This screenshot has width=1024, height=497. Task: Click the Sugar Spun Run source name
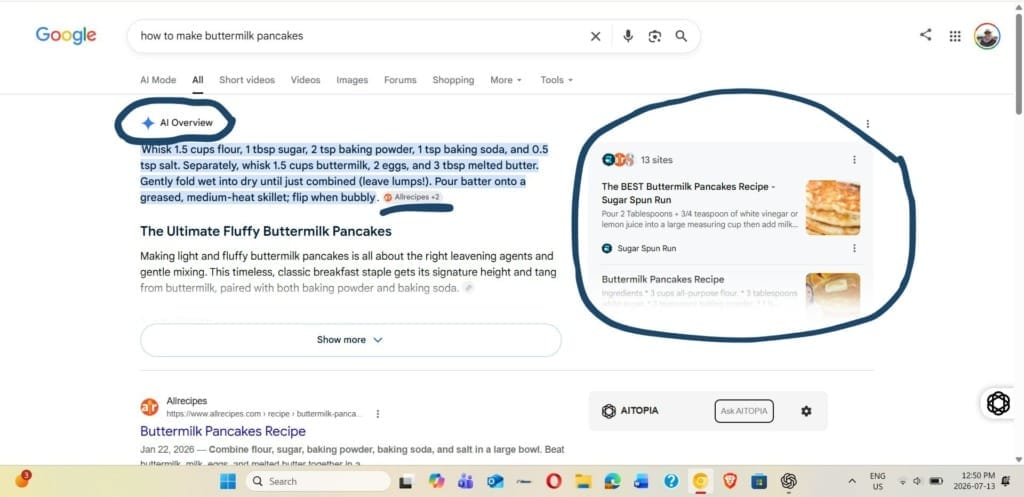tap(647, 248)
